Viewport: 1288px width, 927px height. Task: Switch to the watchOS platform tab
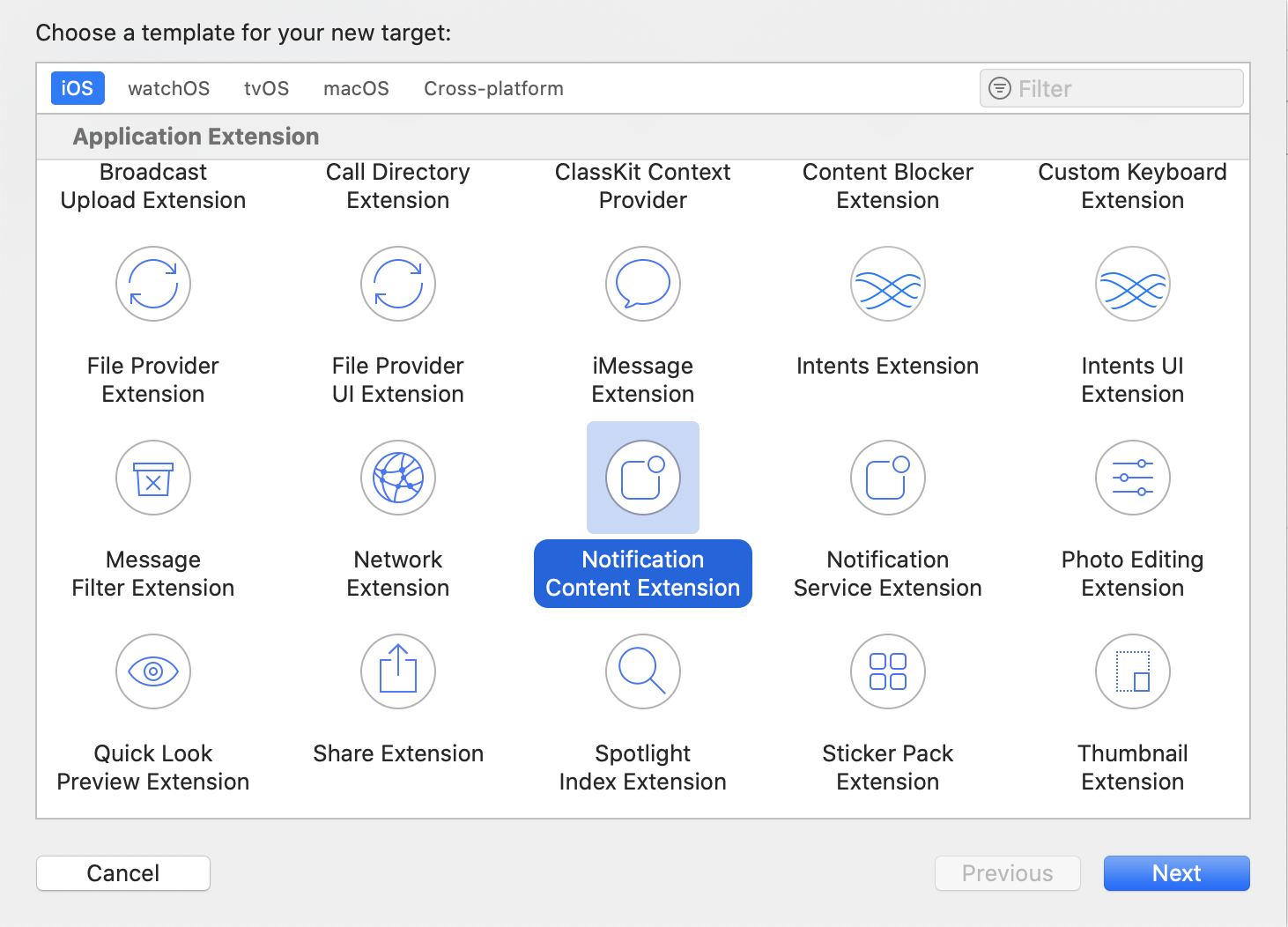click(x=168, y=89)
